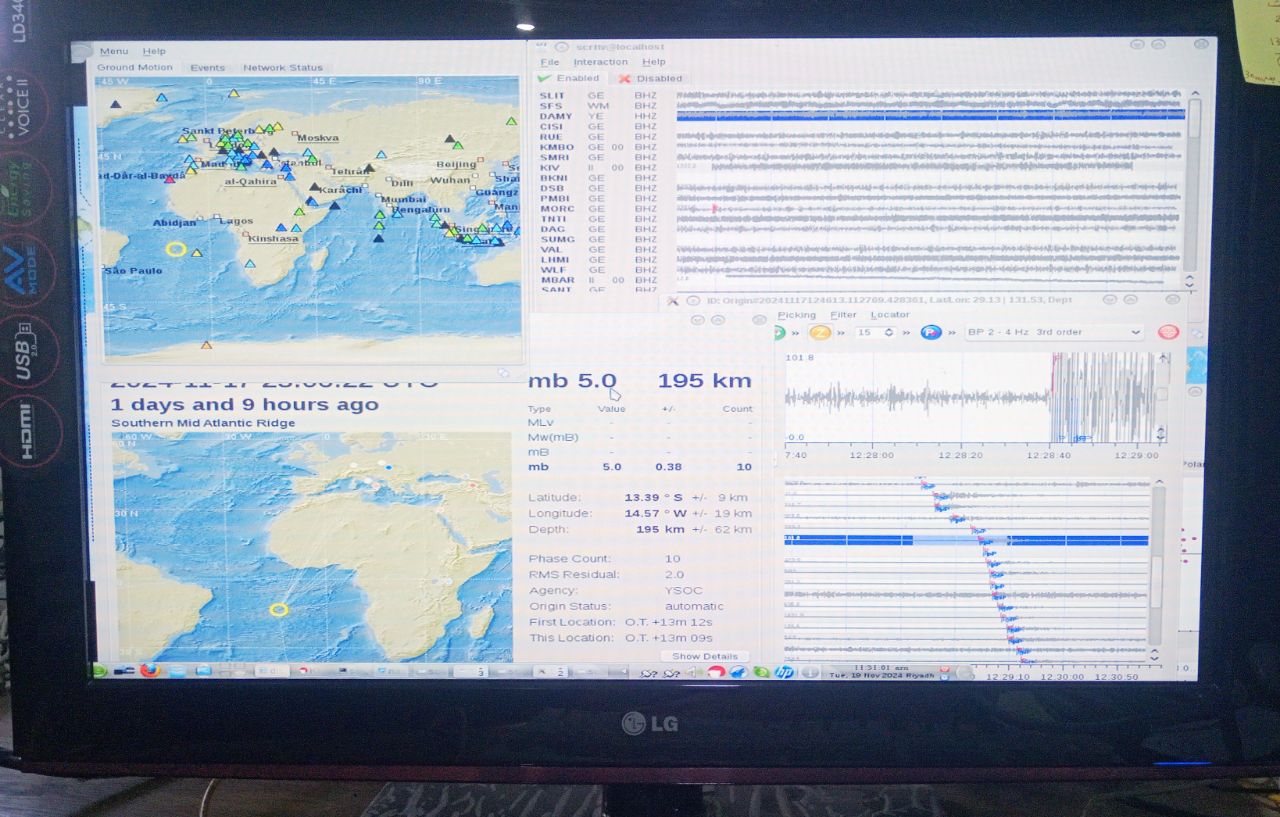The width and height of the screenshot is (1280, 817).
Task: Expand the BP 2 - 4 Hz filter dropdown
Action: (1135, 332)
